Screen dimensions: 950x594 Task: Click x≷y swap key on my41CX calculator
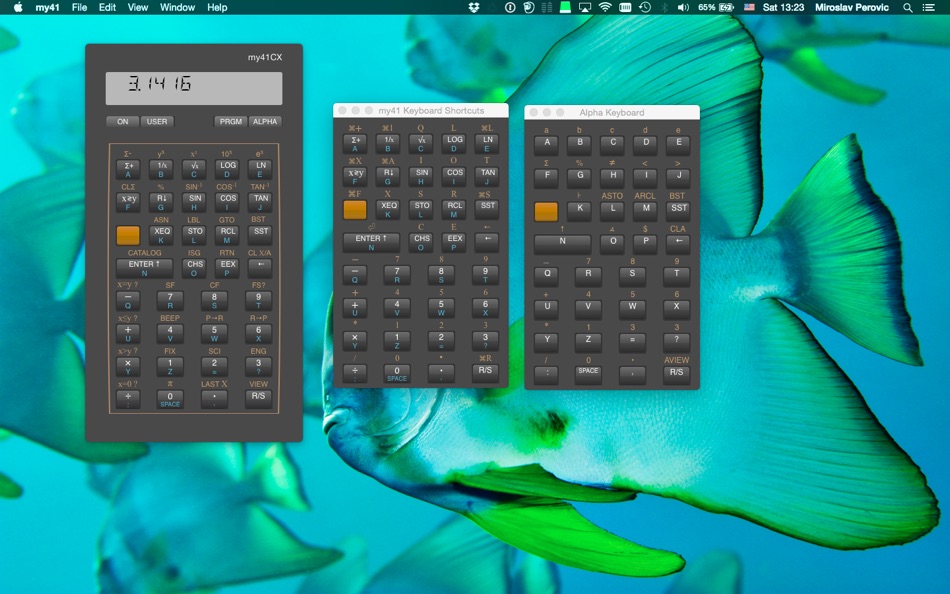click(x=128, y=202)
